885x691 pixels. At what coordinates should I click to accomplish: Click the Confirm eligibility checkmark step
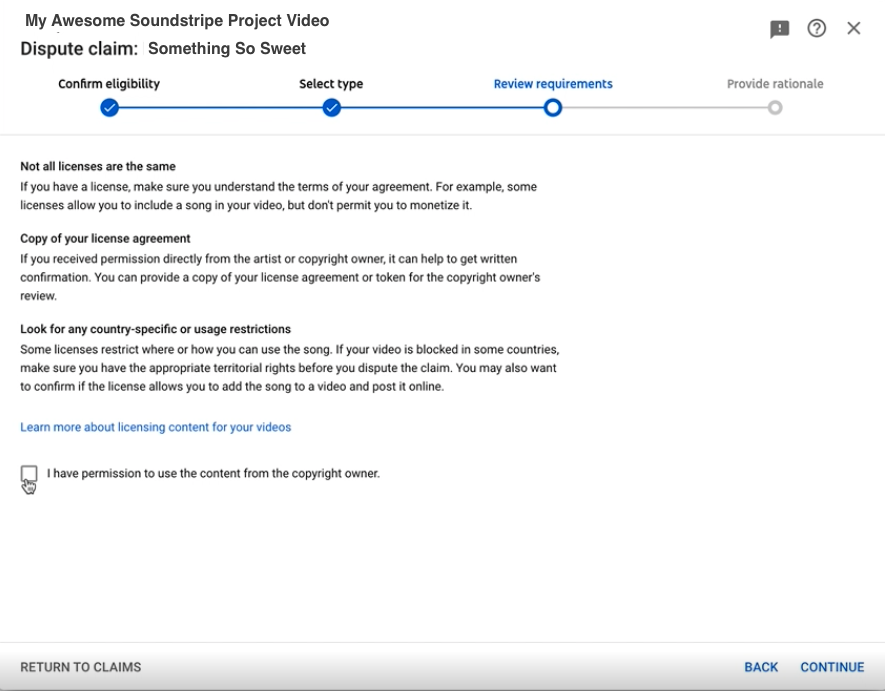pyautogui.click(x=109, y=108)
